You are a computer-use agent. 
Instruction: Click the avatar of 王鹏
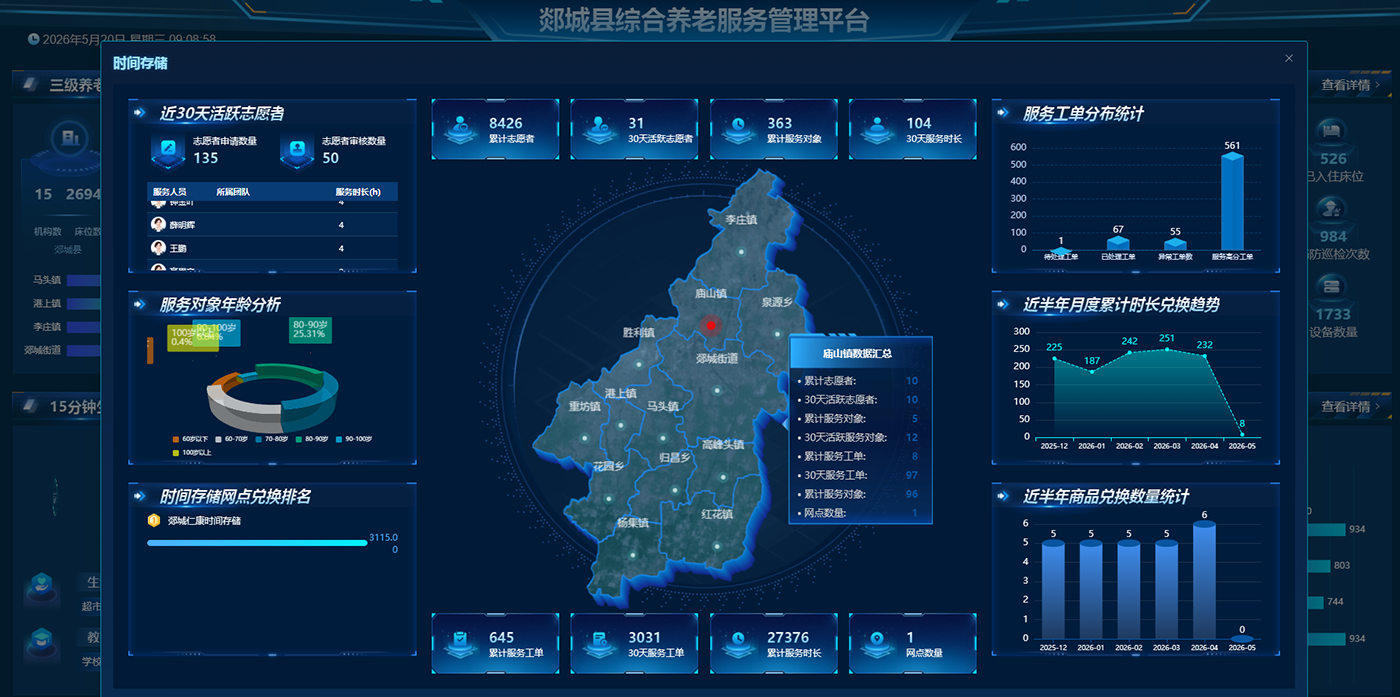tap(158, 248)
